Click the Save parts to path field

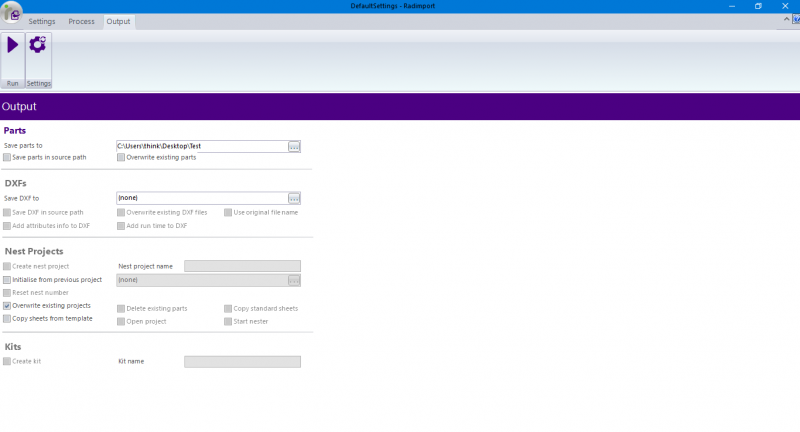(201, 146)
